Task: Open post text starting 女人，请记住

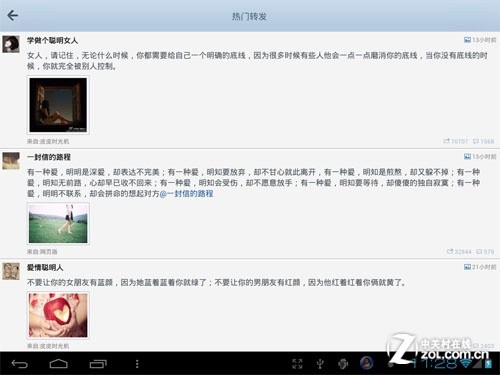Action: pos(257,61)
